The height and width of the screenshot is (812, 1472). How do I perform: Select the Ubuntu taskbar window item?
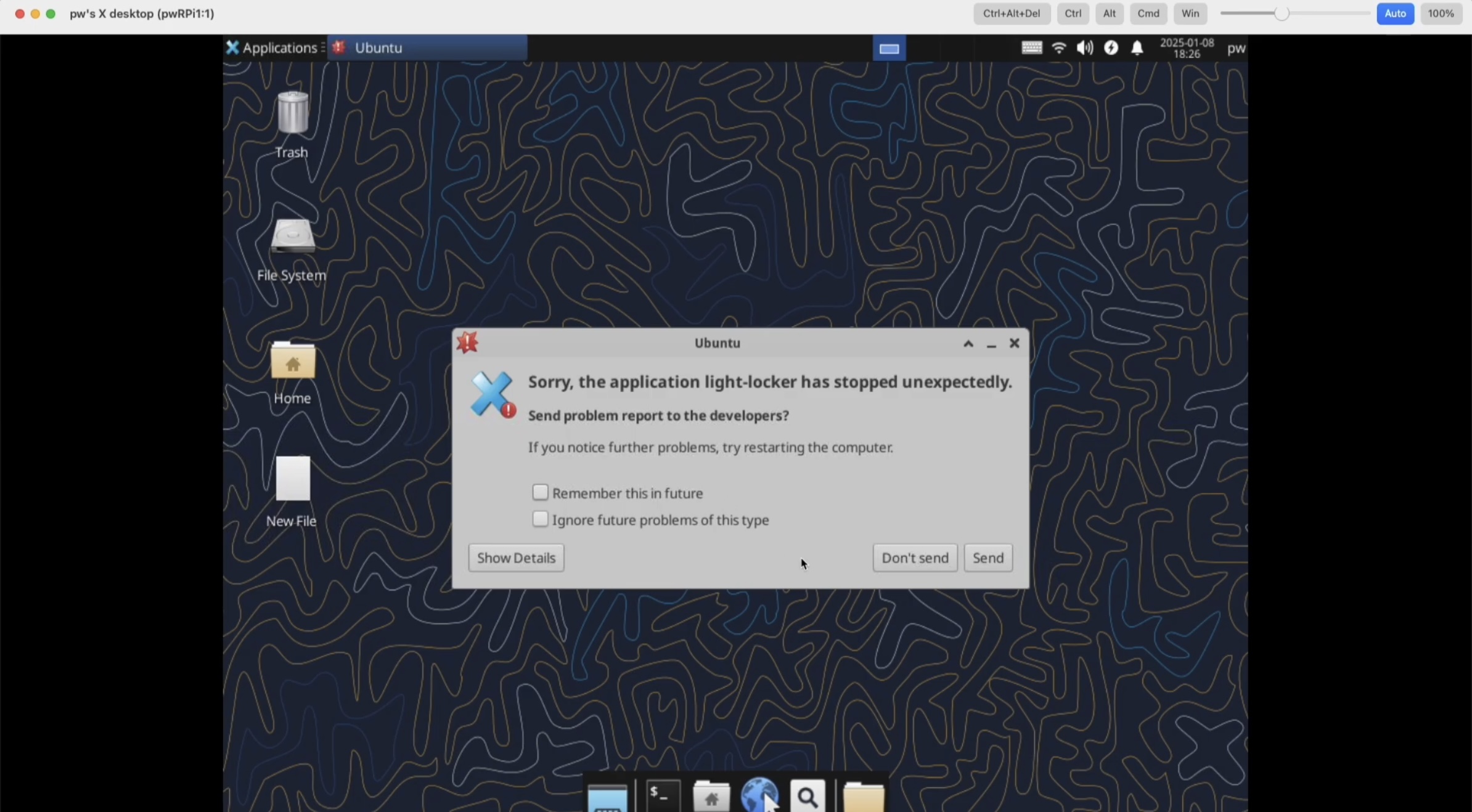coord(427,48)
